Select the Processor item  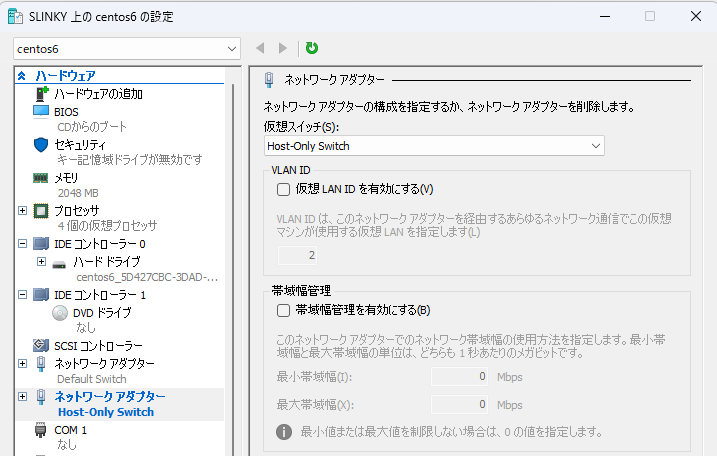tap(76, 210)
